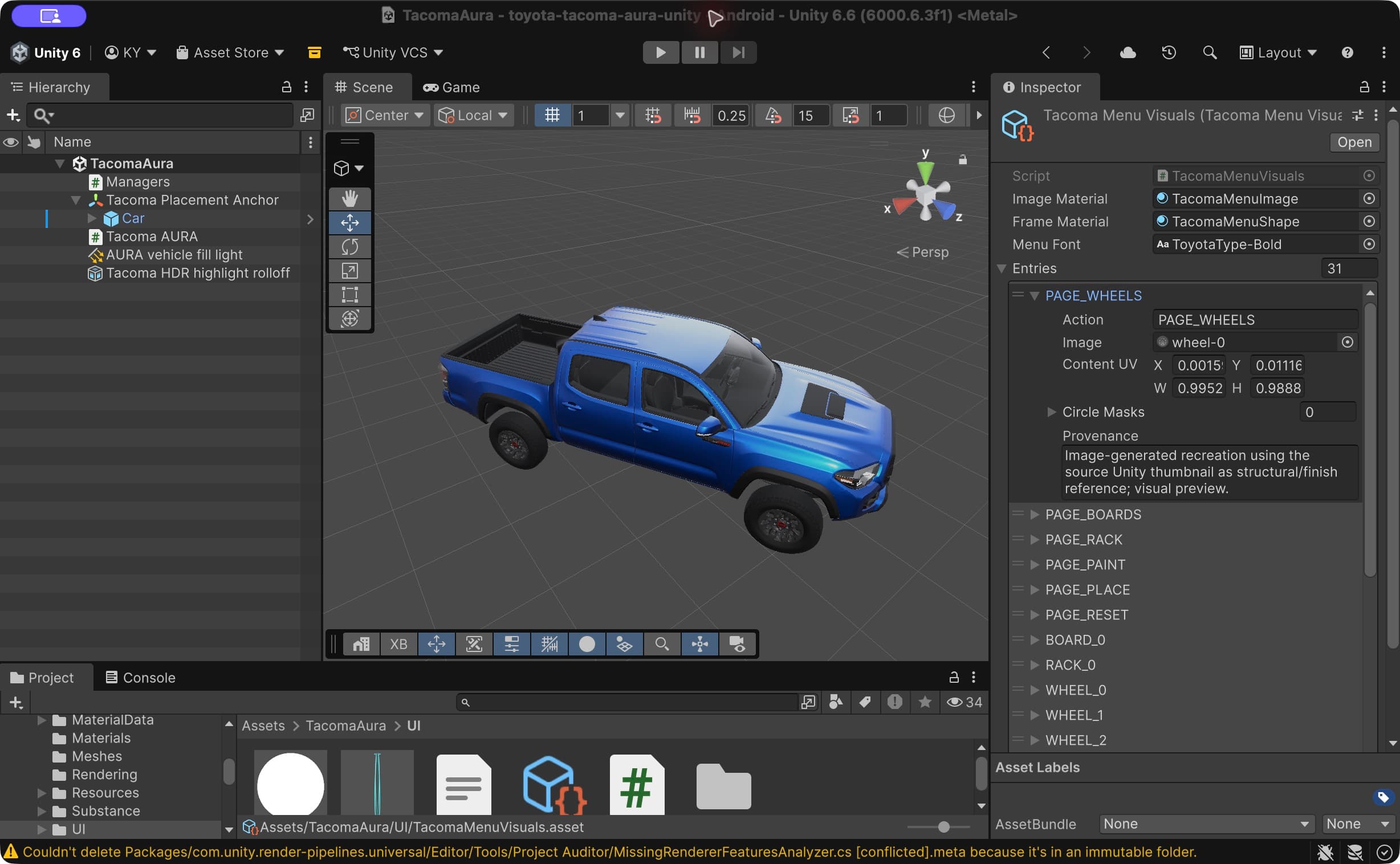
Task: Switch to the Game tab
Action: point(451,87)
